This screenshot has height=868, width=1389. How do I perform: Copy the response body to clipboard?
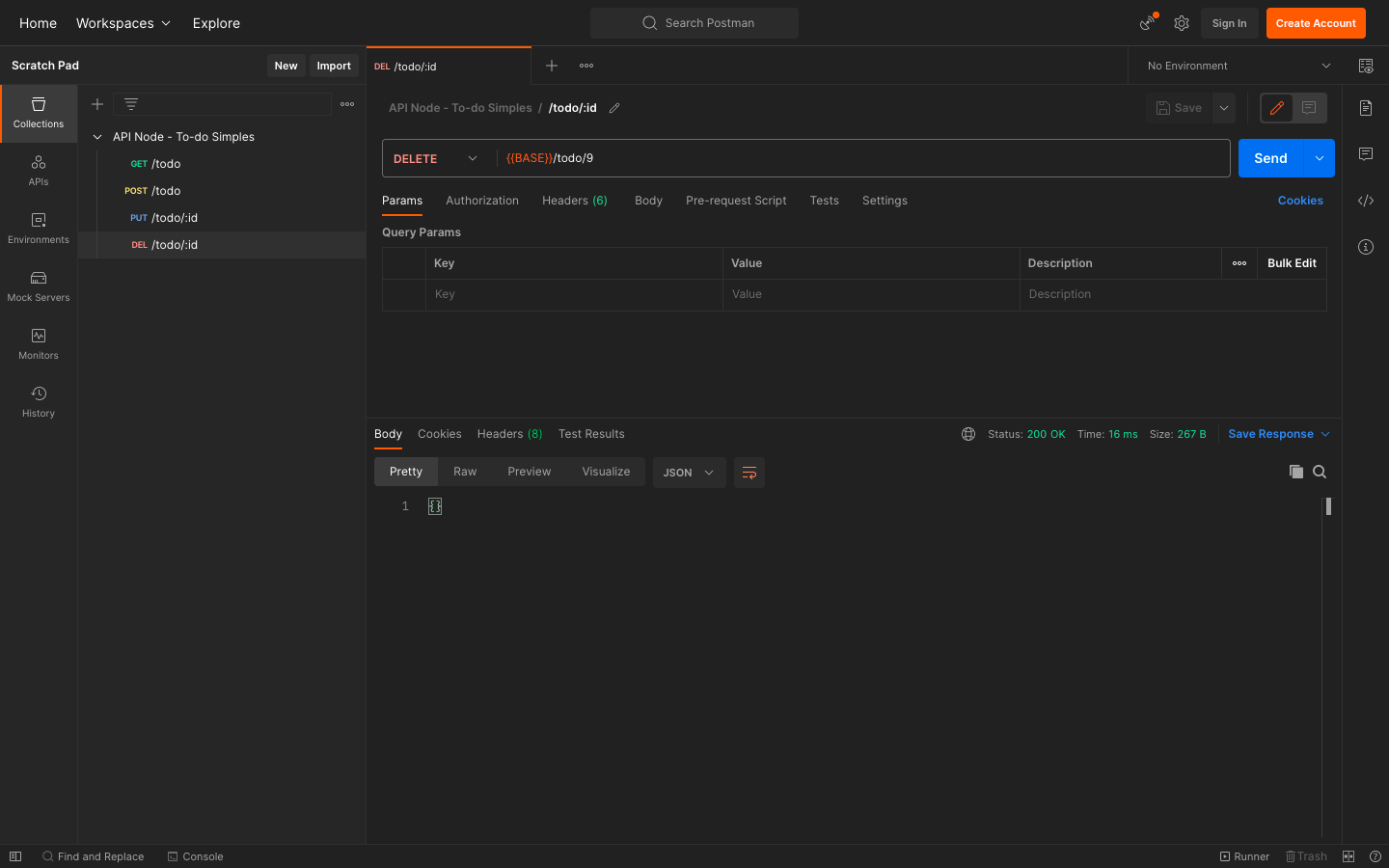[x=1296, y=472]
